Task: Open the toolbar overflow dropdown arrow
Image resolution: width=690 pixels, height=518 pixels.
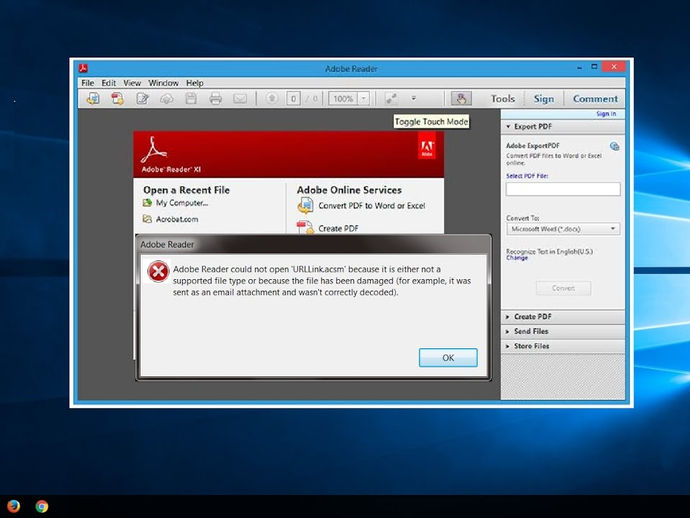Action: (414, 98)
